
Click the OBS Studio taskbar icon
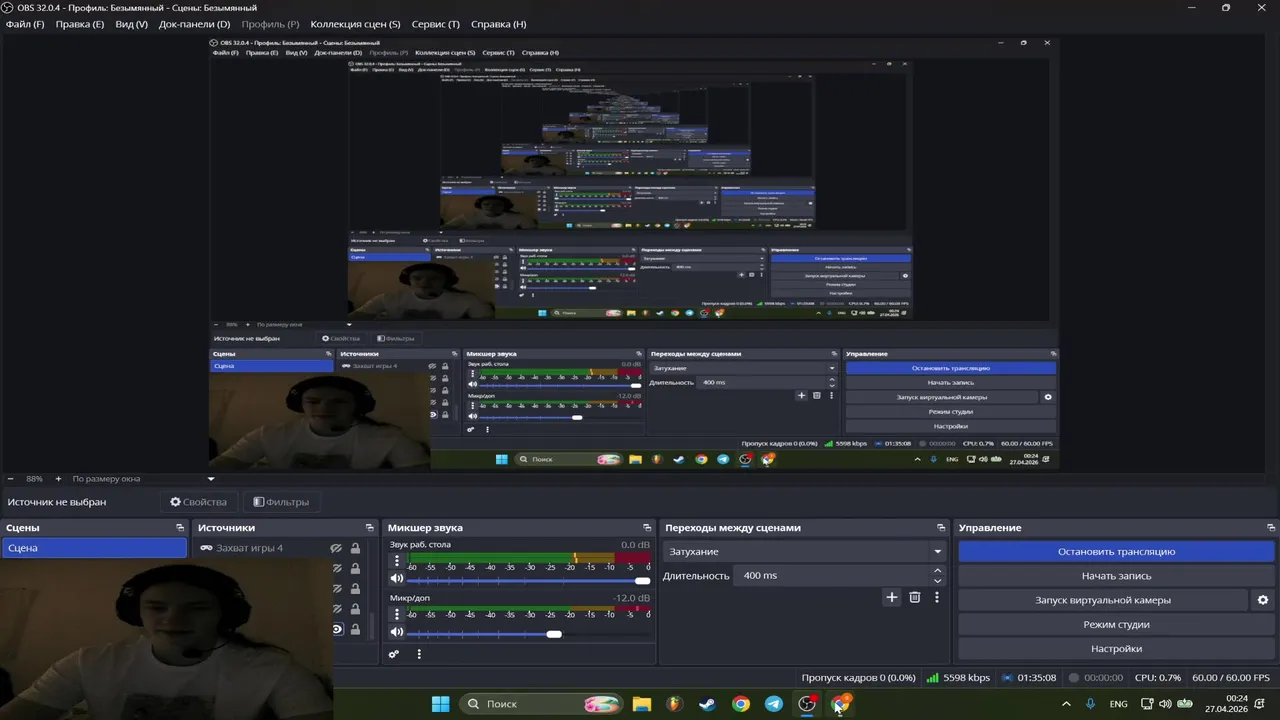pyautogui.click(x=807, y=704)
